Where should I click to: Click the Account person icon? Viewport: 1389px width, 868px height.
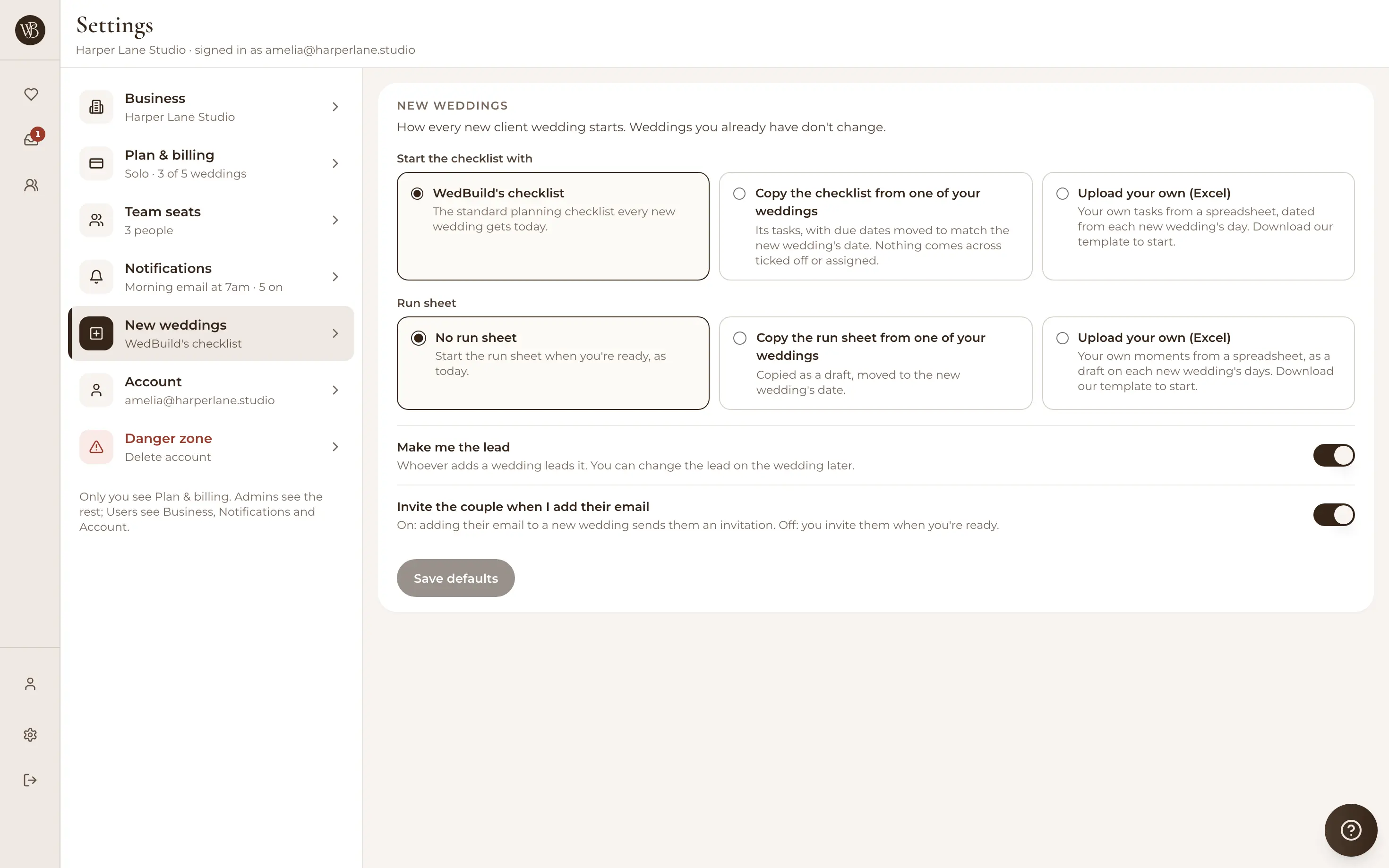pyautogui.click(x=96, y=391)
